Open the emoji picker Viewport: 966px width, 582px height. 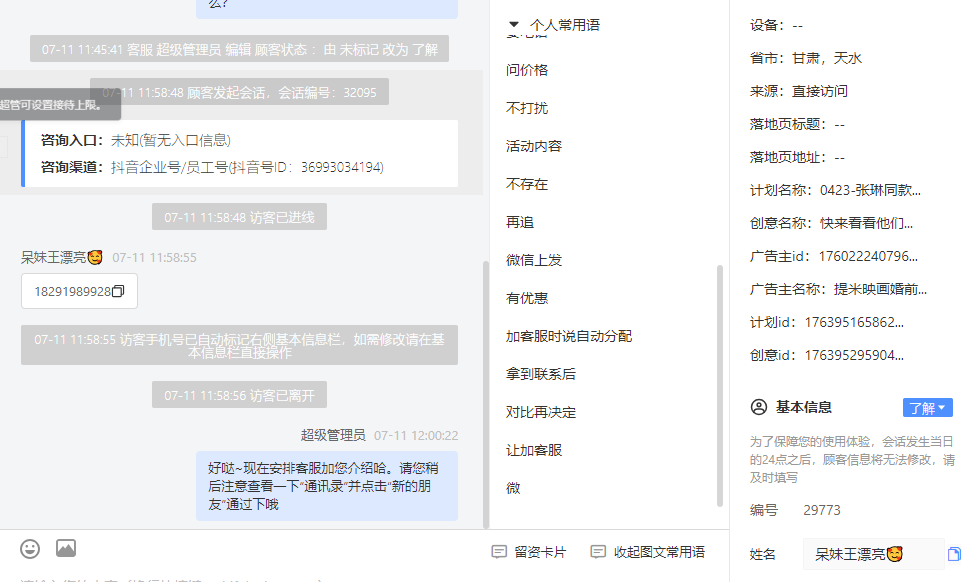tap(30, 548)
